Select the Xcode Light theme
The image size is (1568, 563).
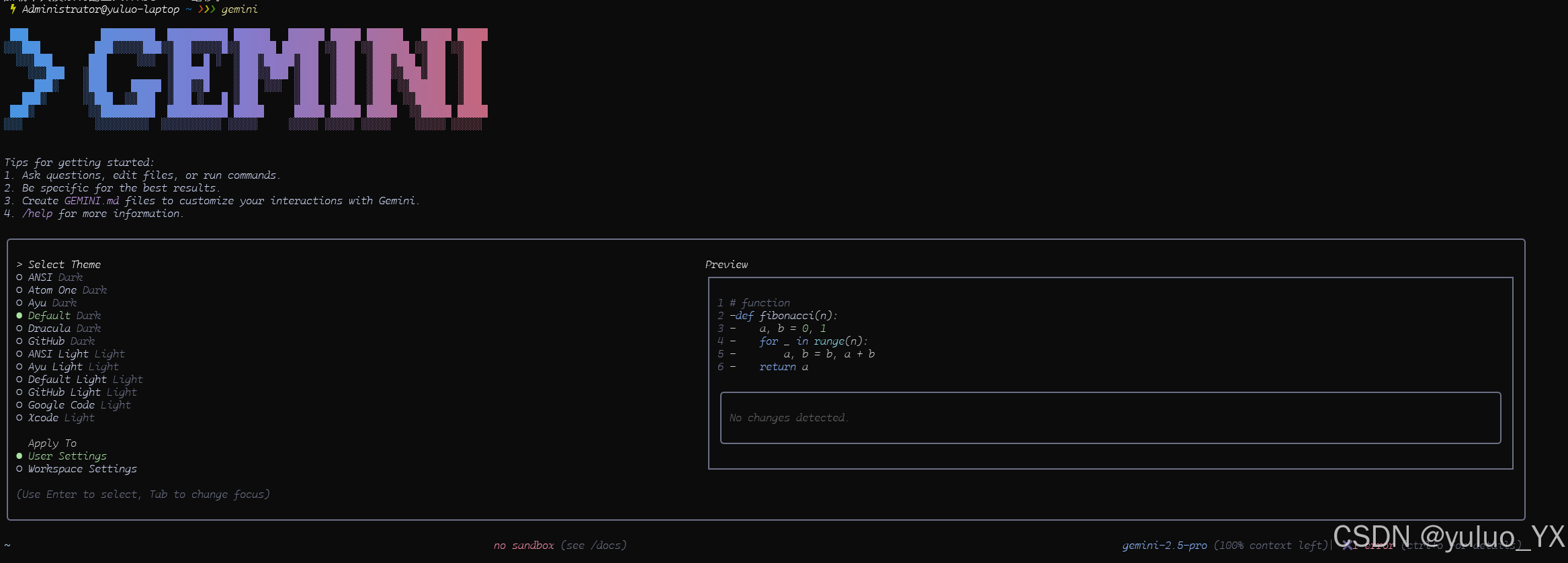56,418
